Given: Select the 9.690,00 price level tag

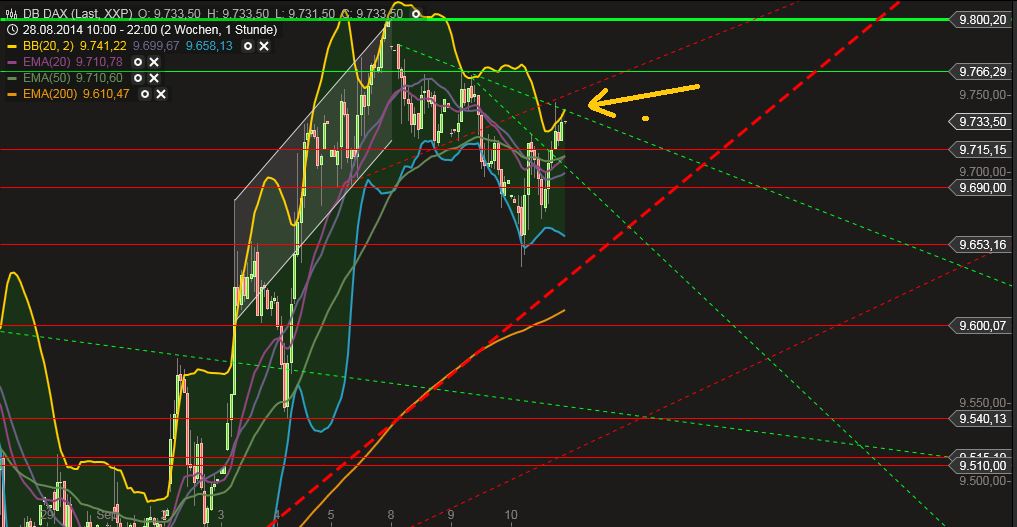Looking at the screenshot, I should tap(982, 188).
